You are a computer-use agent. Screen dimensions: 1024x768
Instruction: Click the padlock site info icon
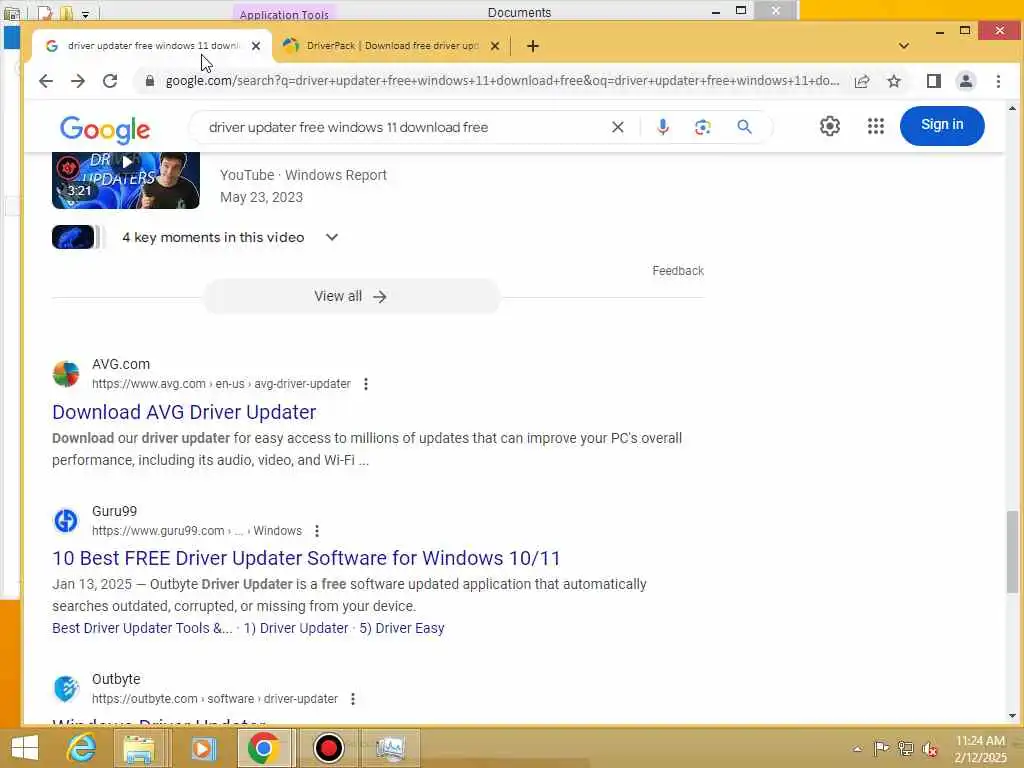pos(150,81)
